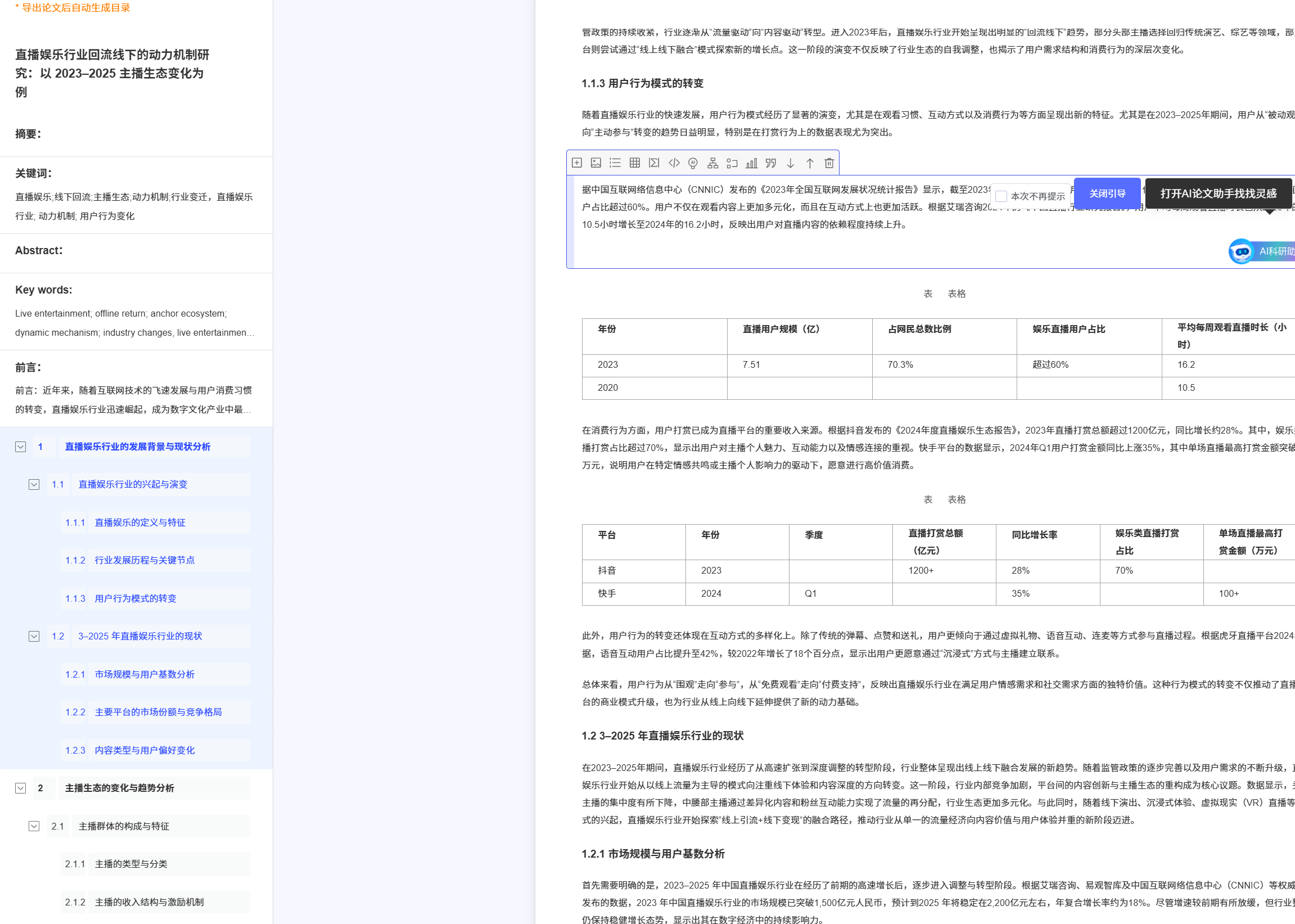This screenshot has width=1295, height=924.
Task: Select outline item 1.1.3 用户行为模式的转变
Action: [136, 598]
